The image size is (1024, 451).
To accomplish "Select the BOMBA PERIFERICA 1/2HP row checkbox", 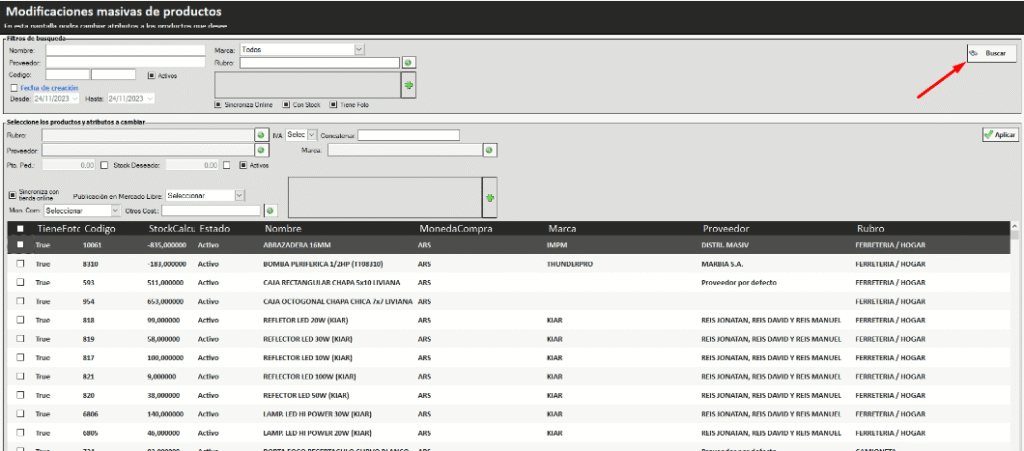I will click(20, 263).
